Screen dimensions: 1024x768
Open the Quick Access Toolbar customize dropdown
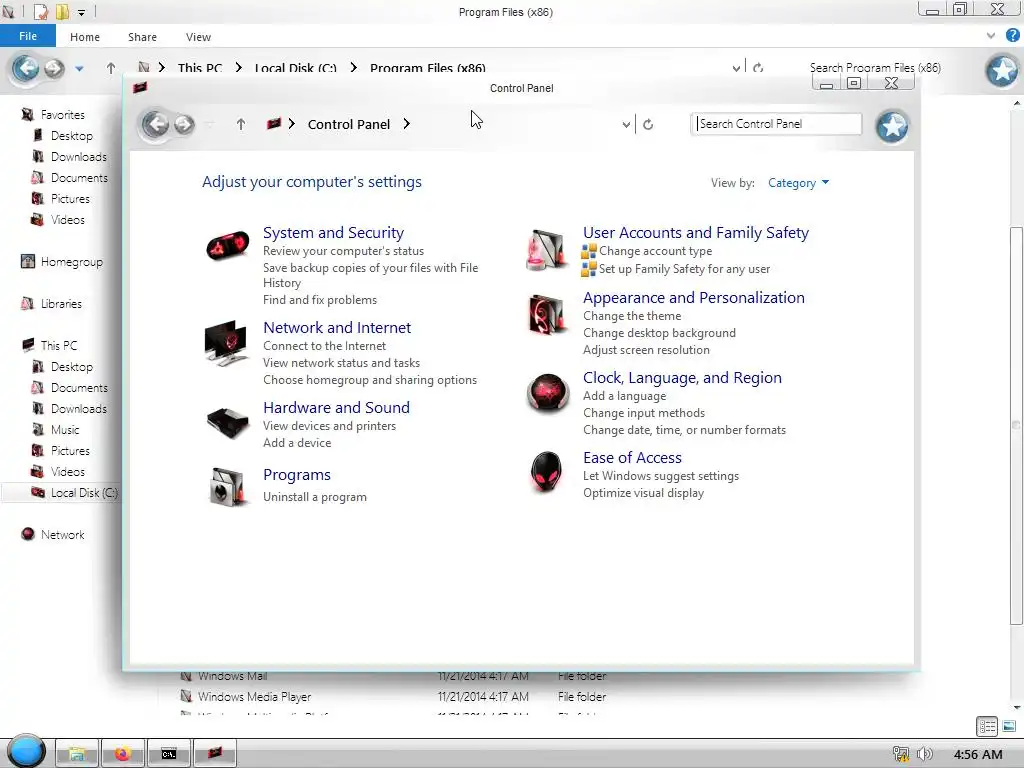[82, 12]
